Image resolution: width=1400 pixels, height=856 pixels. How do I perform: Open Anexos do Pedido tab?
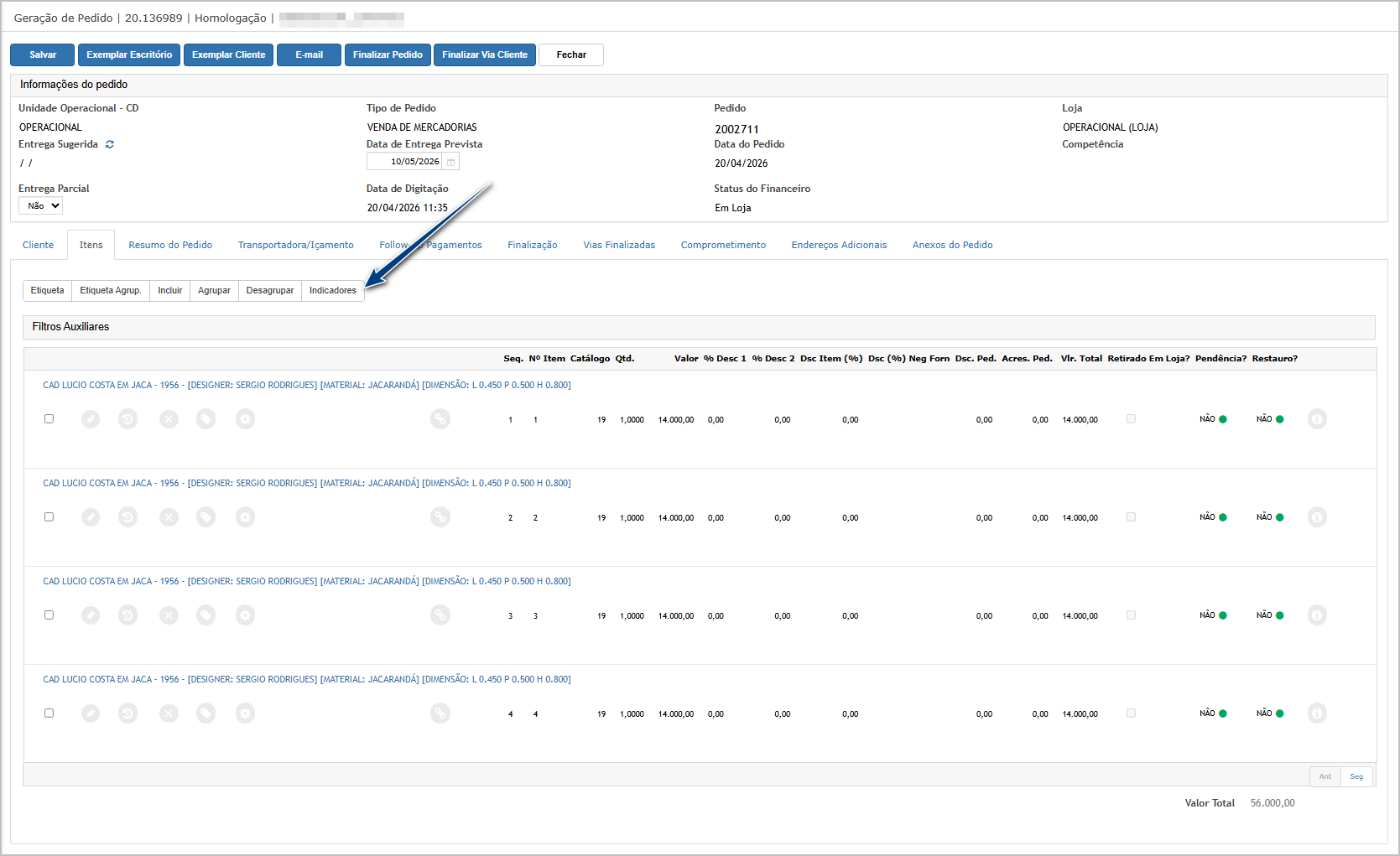pos(952,245)
